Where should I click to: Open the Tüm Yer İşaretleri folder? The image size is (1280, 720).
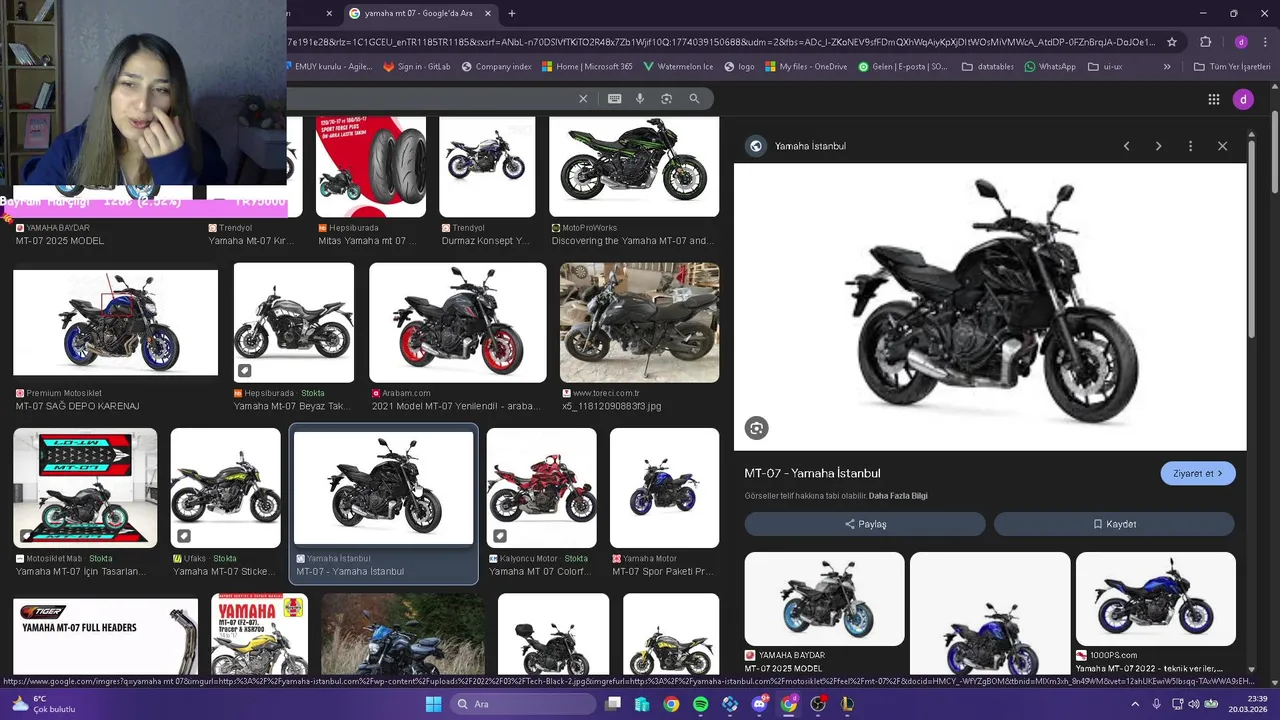[1231, 67]
